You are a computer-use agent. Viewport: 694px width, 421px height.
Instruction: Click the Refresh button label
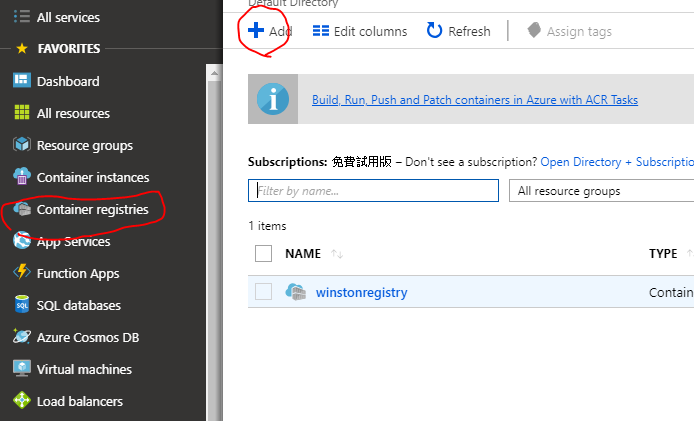(x=469, y=31)
